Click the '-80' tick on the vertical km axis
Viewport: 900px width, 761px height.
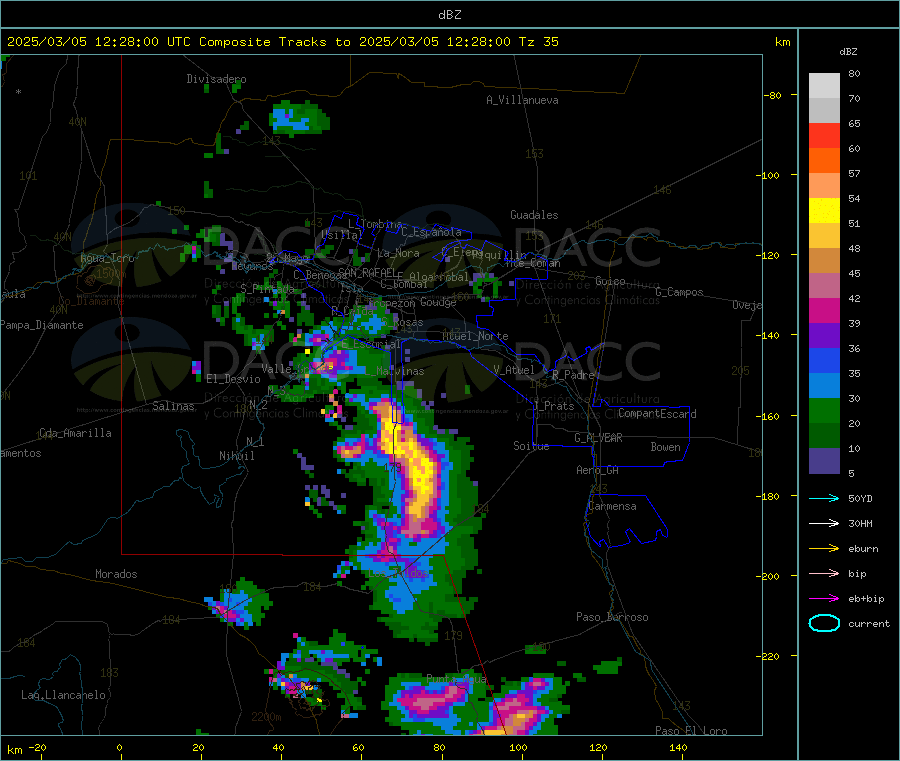point(773,95)
